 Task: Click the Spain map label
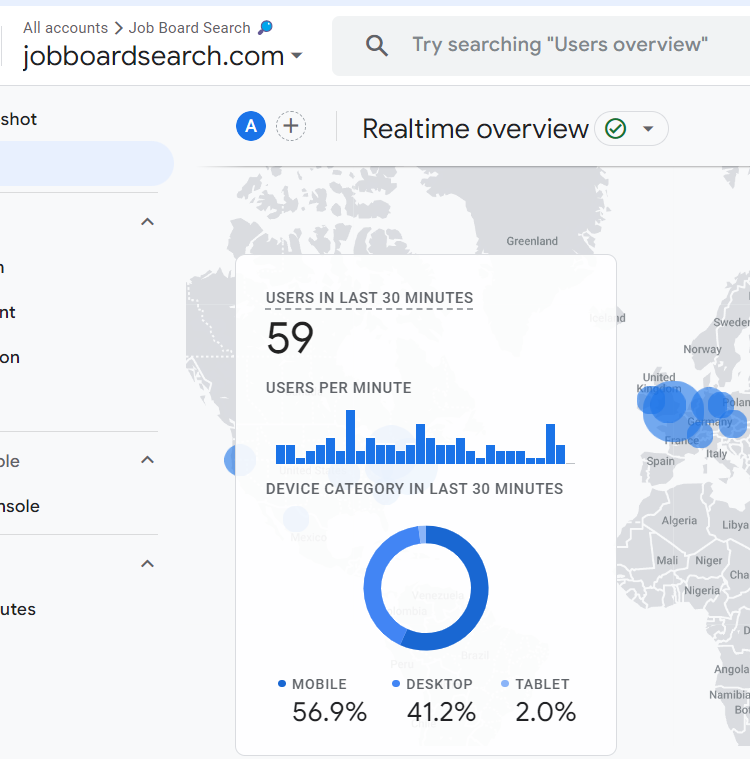pyautogui.click(x=660, y=461)
